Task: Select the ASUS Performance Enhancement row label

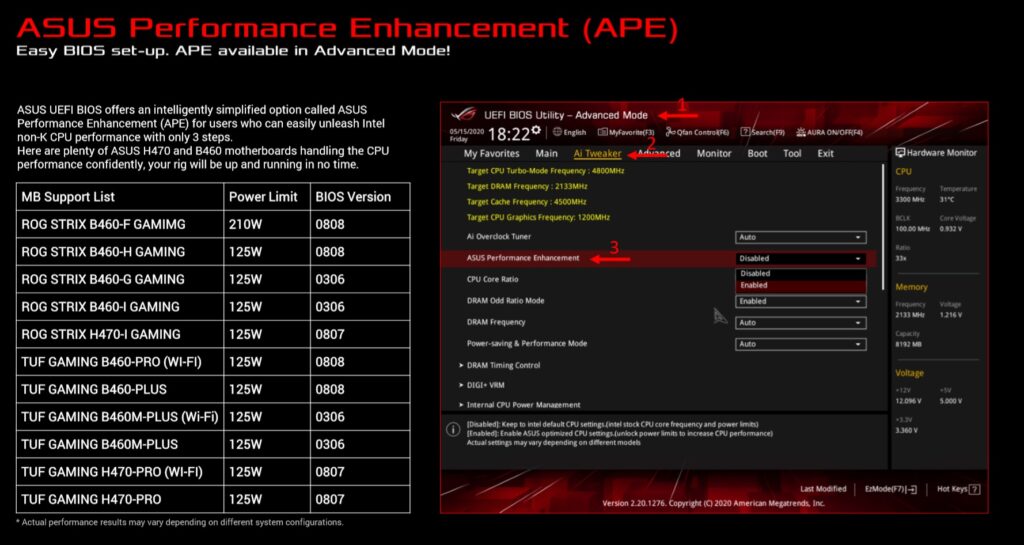Action: tap(522, 258)
